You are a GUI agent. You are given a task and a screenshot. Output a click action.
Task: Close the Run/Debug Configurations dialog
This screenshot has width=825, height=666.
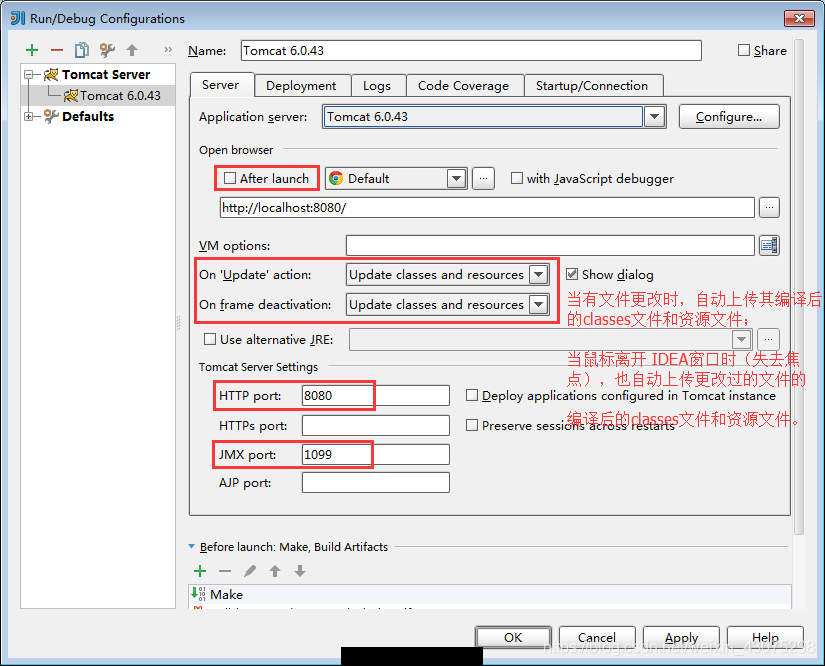pos(799,19)
